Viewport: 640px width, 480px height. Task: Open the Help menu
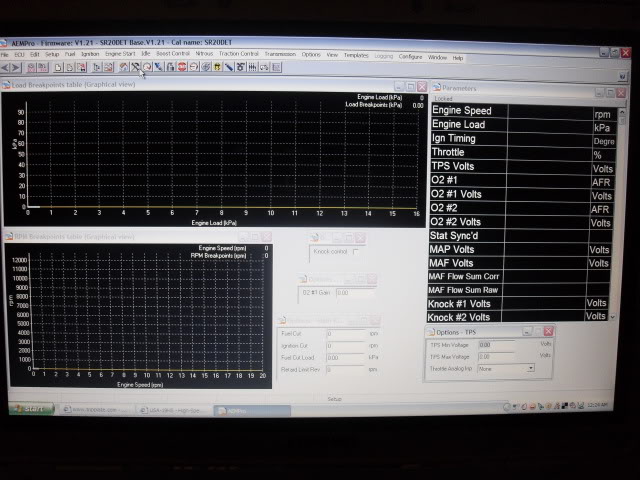pos(458,58)
